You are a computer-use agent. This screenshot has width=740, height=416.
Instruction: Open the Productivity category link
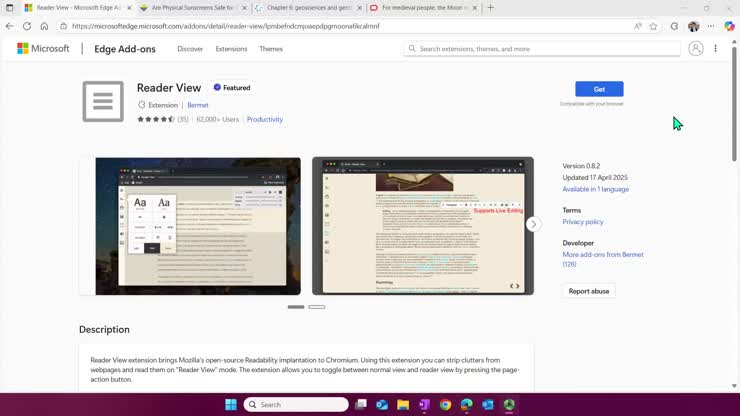265,119
